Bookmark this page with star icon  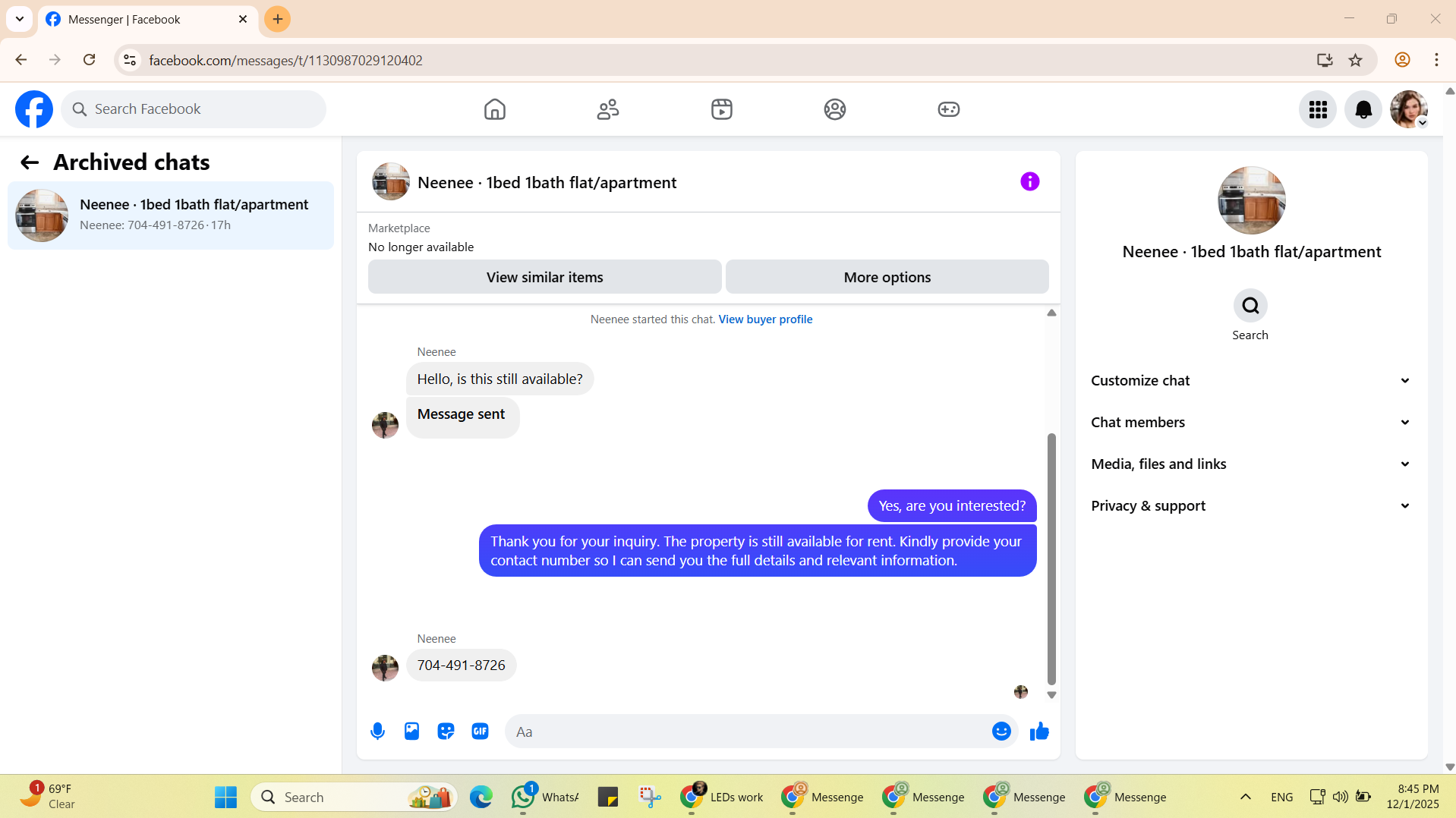(1356, 60)
